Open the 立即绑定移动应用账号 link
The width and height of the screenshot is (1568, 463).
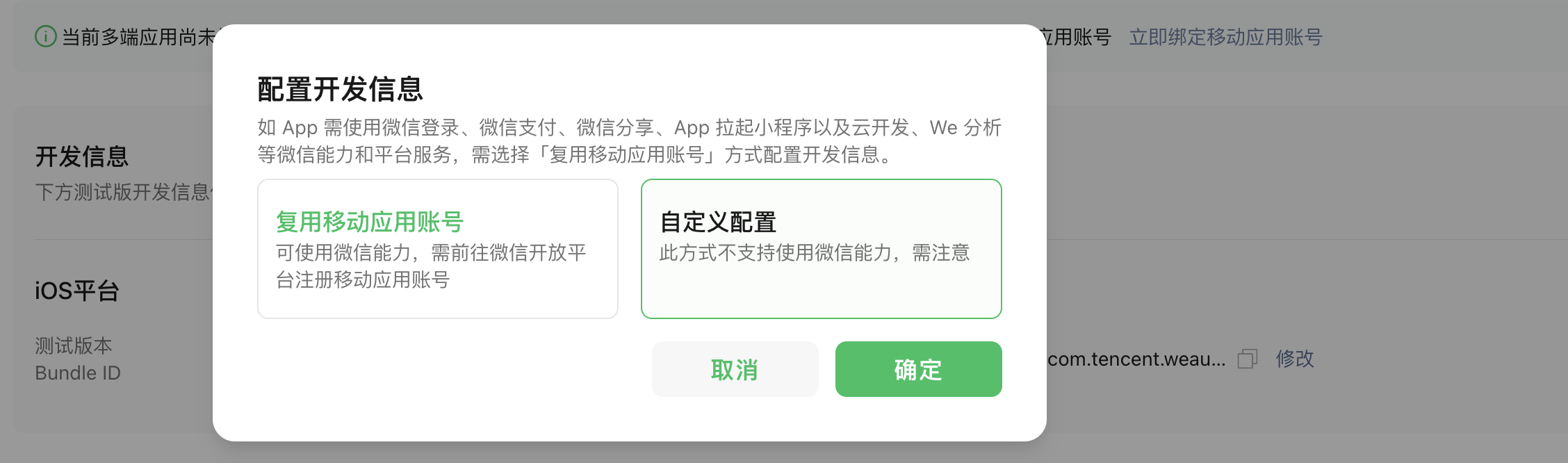coord(1225,37)
